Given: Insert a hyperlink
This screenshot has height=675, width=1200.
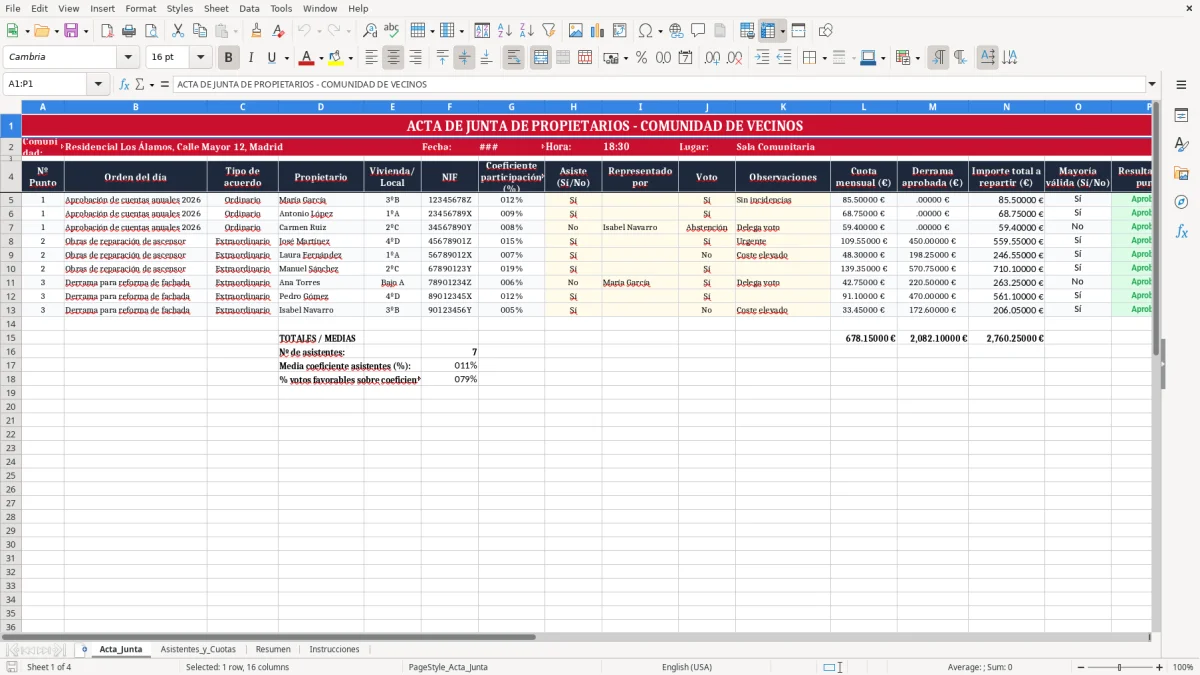Looking at the screenshot, I should (x=676, y=31).
